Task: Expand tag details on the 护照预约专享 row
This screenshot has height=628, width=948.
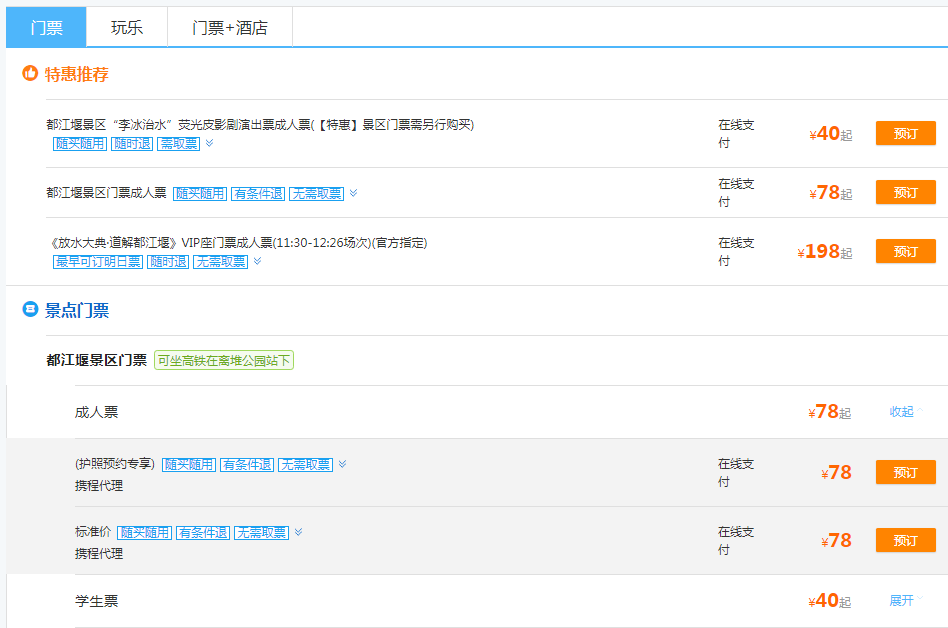Action: tap(341, 464)
